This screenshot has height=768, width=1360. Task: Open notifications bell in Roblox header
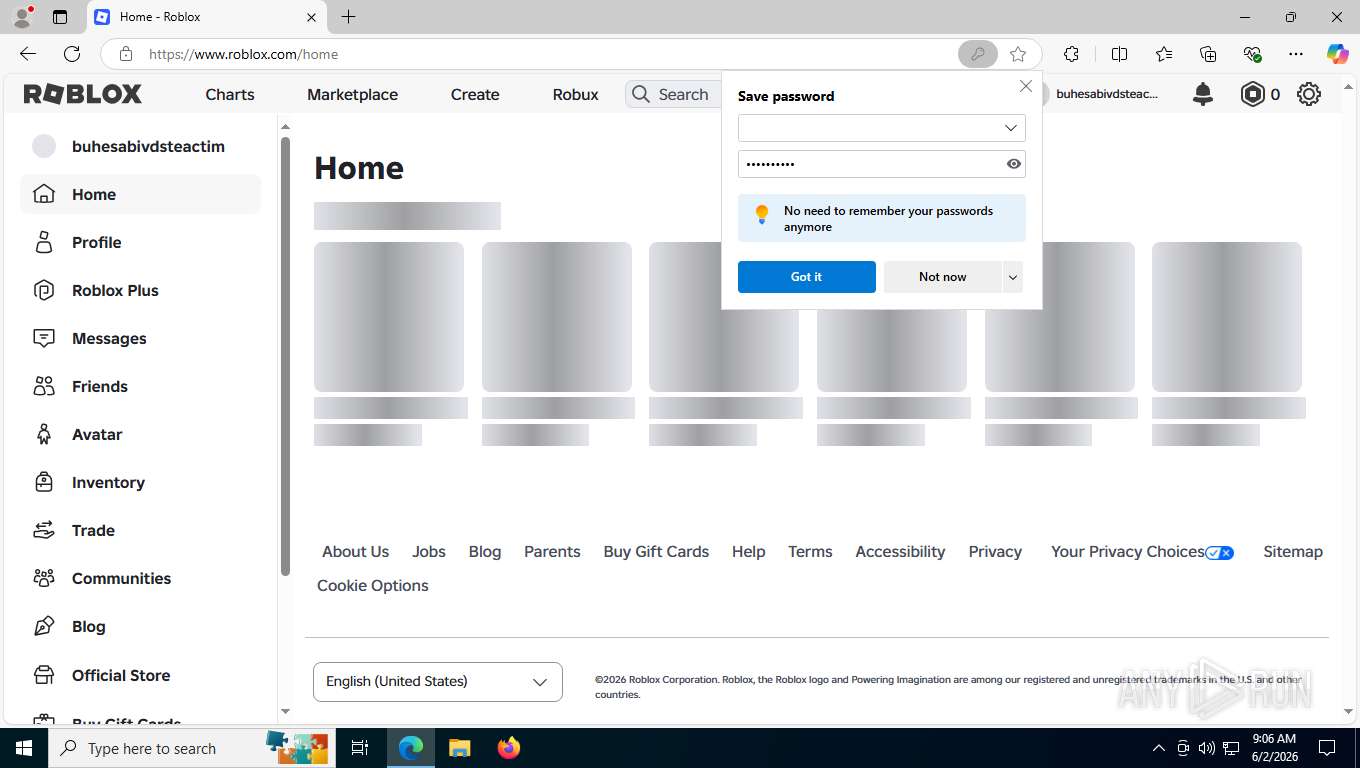(x=1203, y=94)
